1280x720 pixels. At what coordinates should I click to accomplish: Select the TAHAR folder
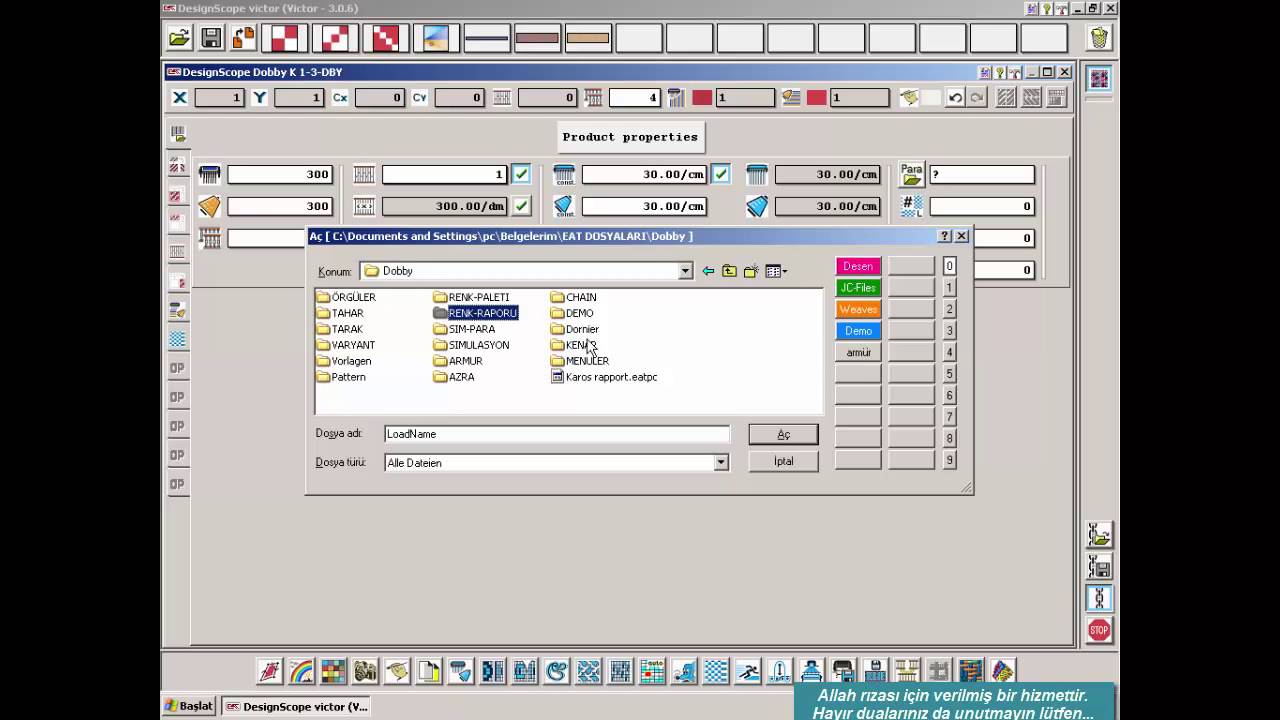[340, 313]
